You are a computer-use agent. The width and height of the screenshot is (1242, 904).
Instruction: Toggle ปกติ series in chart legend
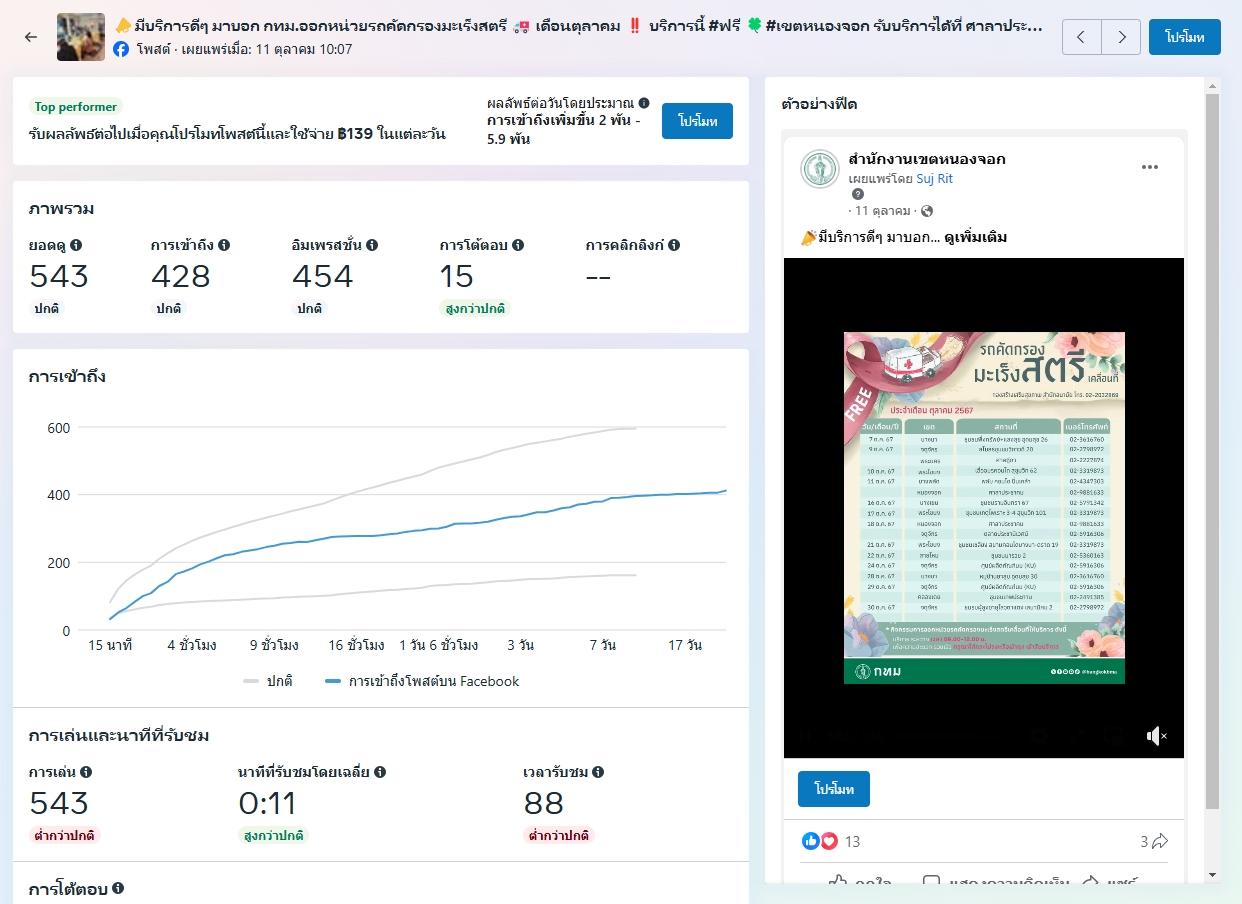[x=268, y=681]
